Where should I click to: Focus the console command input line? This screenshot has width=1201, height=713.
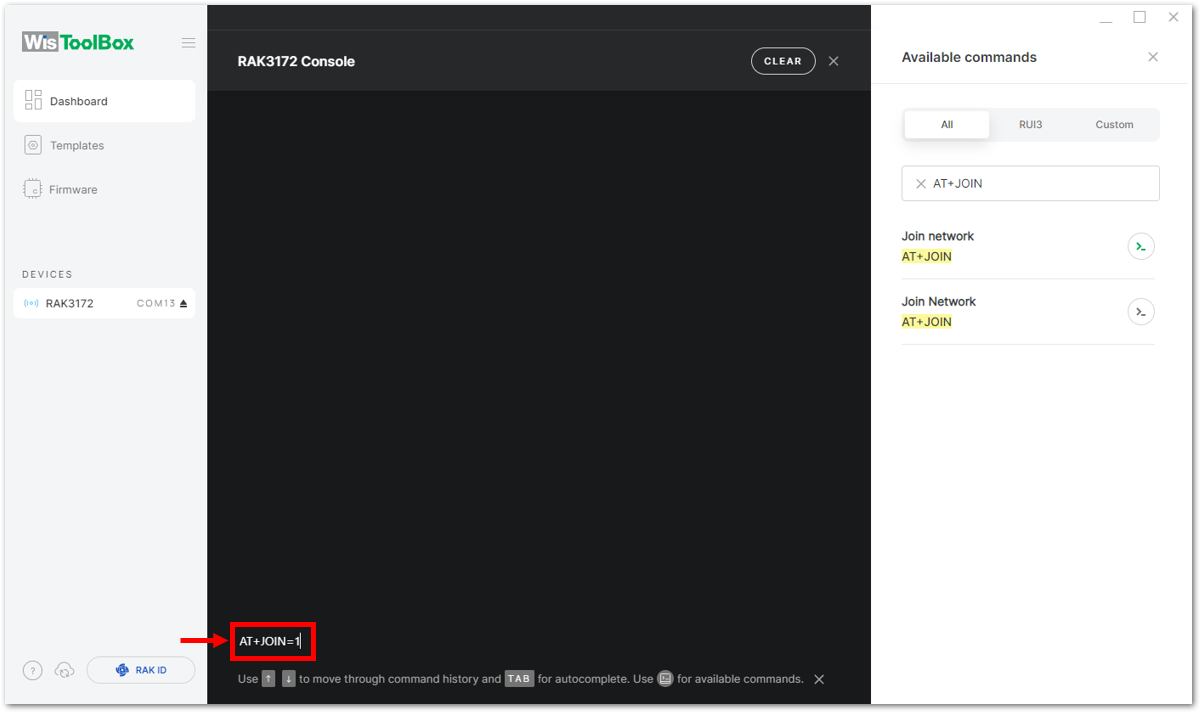point(538,641)
